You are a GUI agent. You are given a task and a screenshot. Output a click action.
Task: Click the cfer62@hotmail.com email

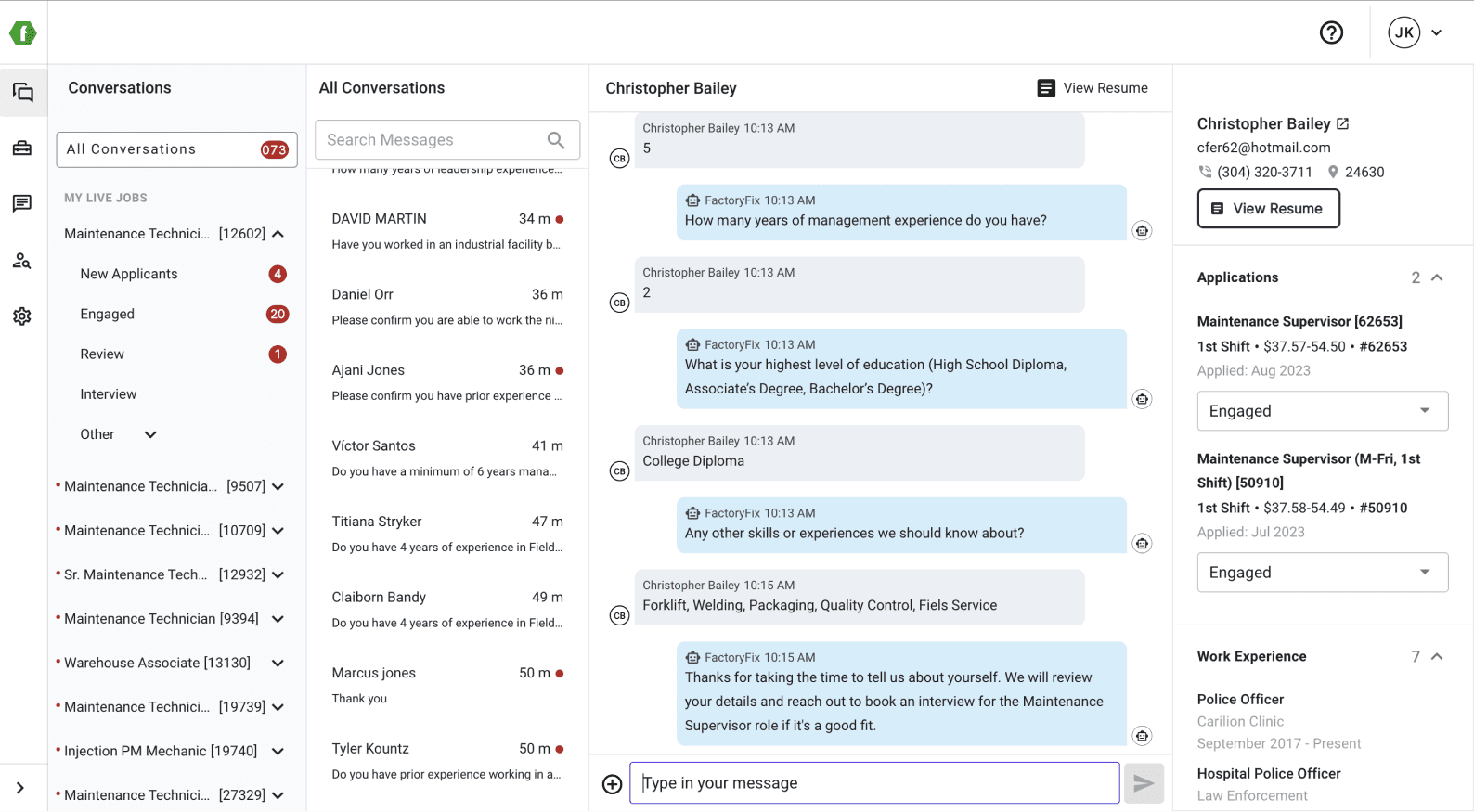[x=1263, y=148]
